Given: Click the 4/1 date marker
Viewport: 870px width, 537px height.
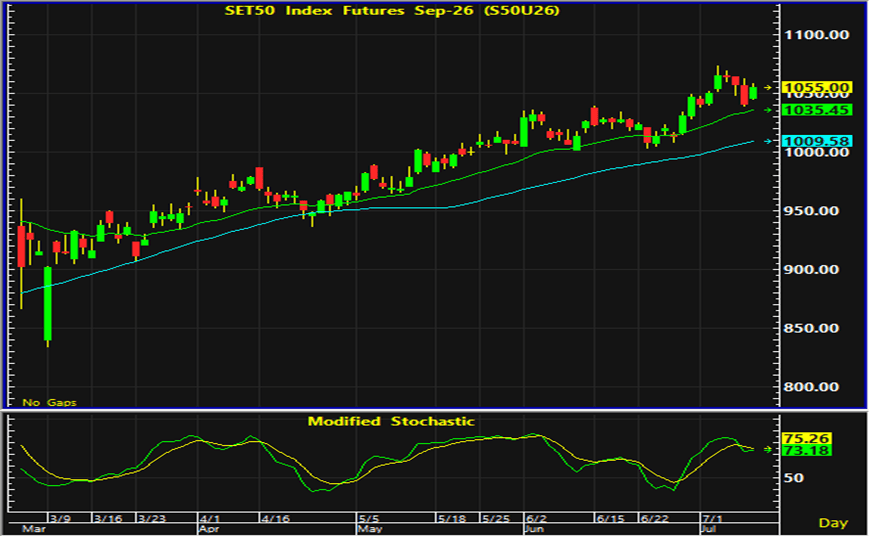Looking at the screenshot, I should click(x=210, y=519).
